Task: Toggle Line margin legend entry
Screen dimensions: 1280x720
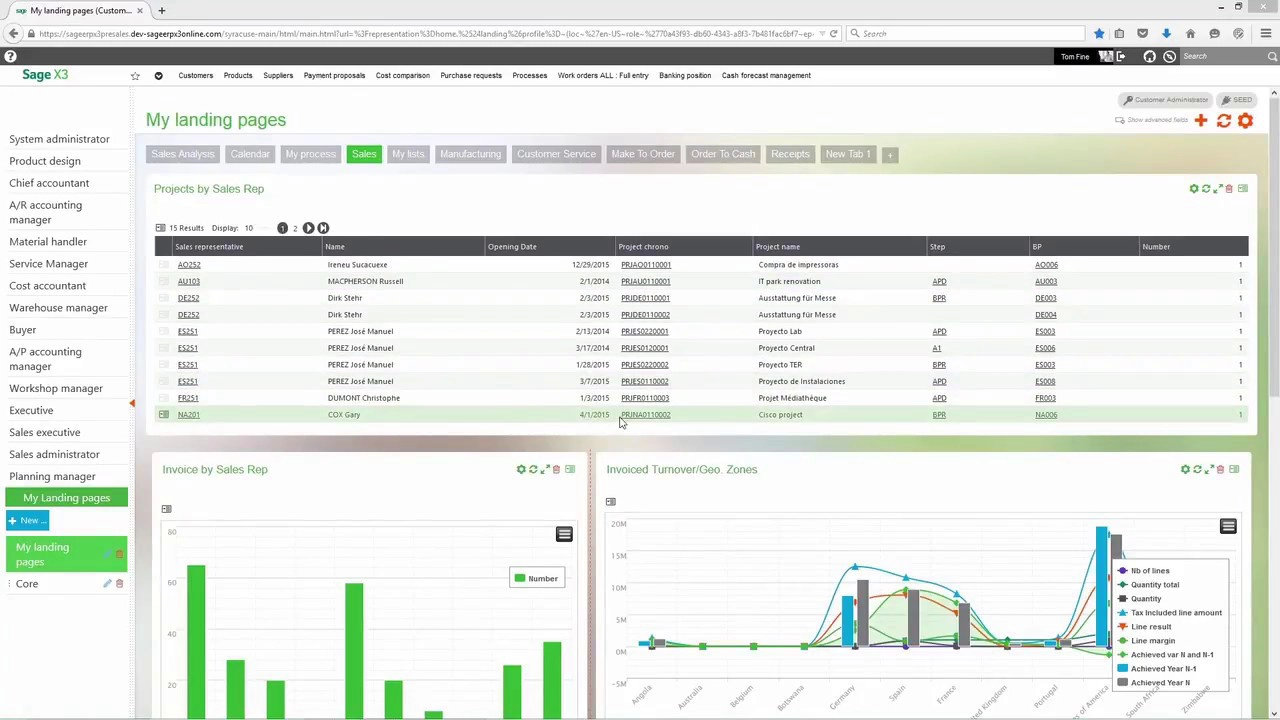Action: 1146,640
